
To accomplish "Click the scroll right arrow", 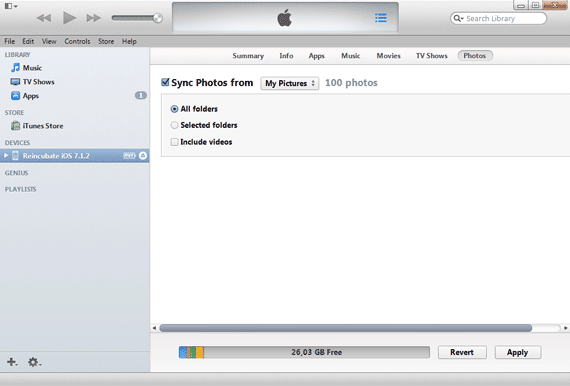I will (565, 328).
